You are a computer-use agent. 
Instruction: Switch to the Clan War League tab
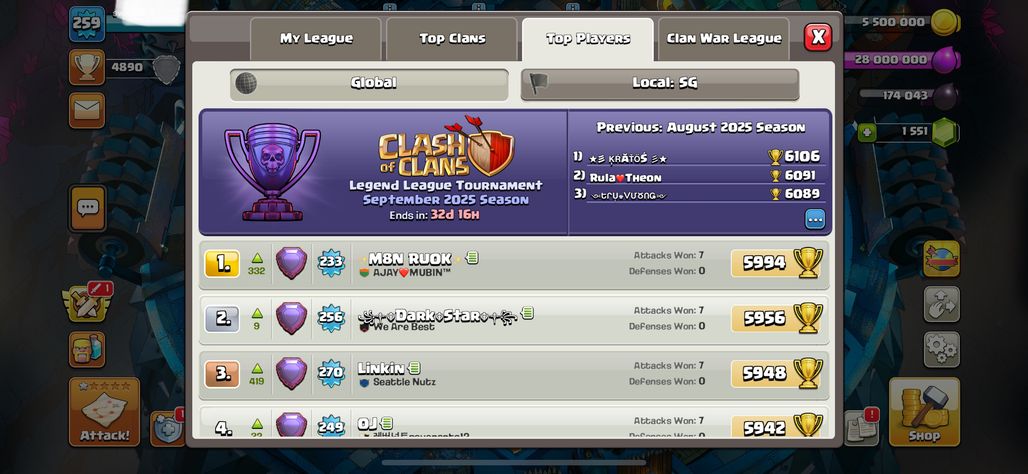pos(724,39)
